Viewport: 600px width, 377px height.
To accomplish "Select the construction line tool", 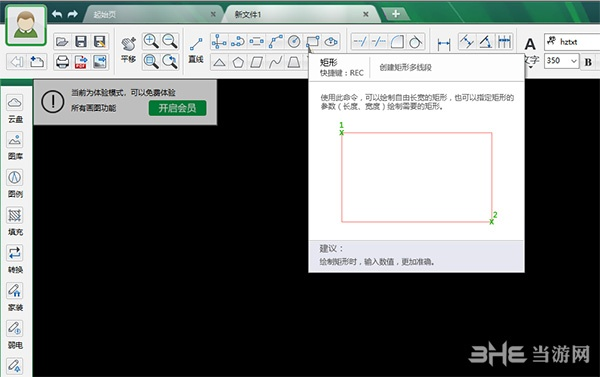I will tap(219, 41).
